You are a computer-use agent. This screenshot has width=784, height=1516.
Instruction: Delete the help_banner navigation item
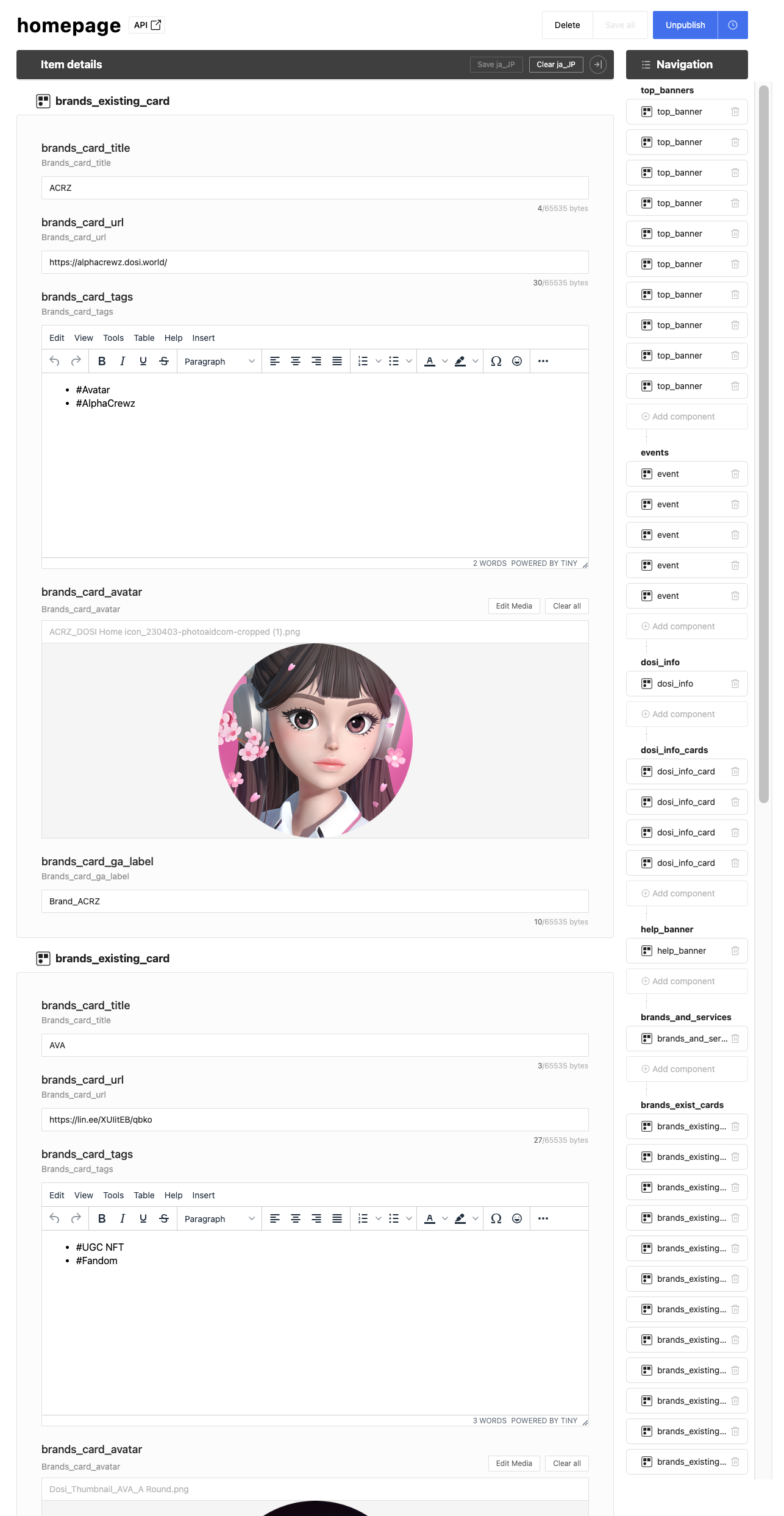[x=735, y=951]
